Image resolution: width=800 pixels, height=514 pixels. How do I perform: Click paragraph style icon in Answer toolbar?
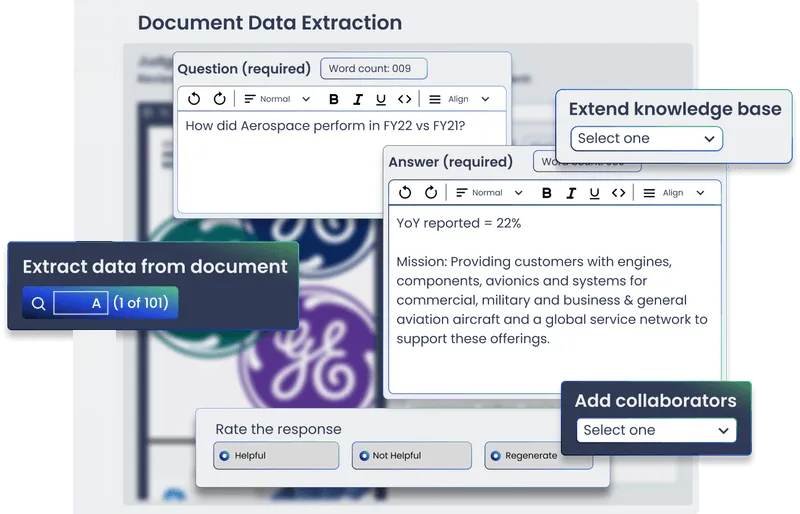(462, 192)
